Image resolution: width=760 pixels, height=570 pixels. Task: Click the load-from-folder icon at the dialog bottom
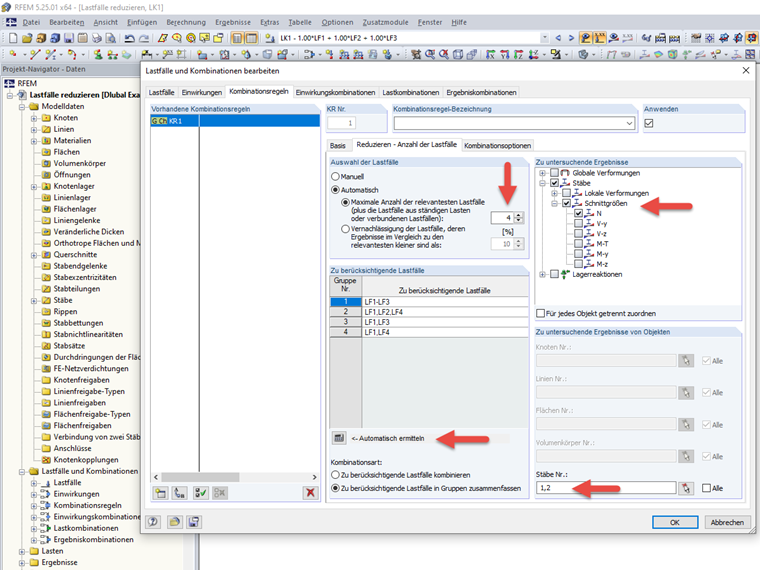(174, 522)
